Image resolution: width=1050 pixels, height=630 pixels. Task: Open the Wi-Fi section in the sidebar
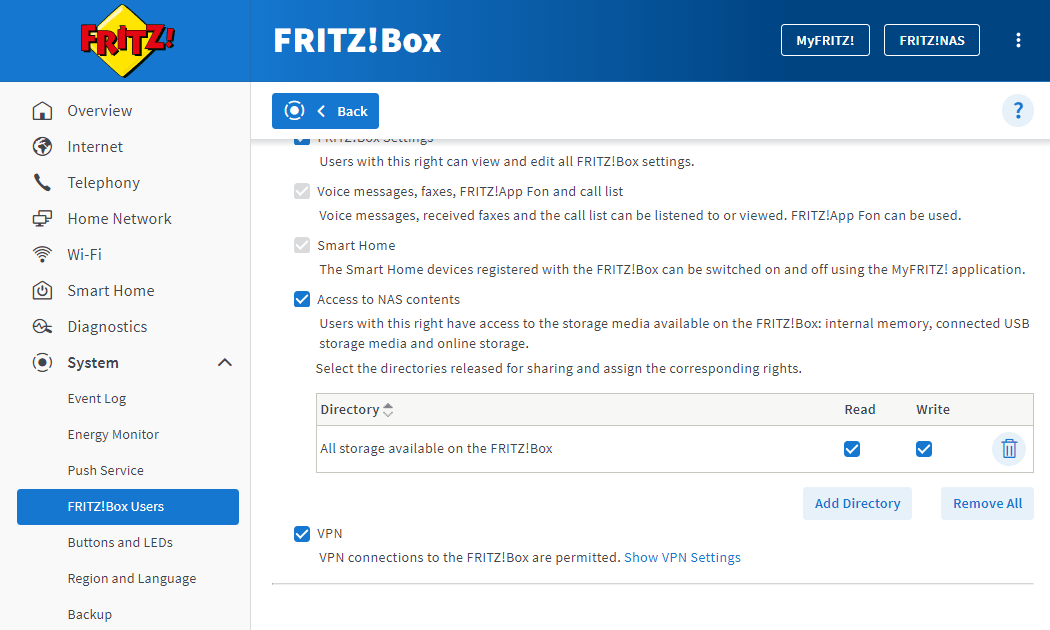tap(42, 254)
